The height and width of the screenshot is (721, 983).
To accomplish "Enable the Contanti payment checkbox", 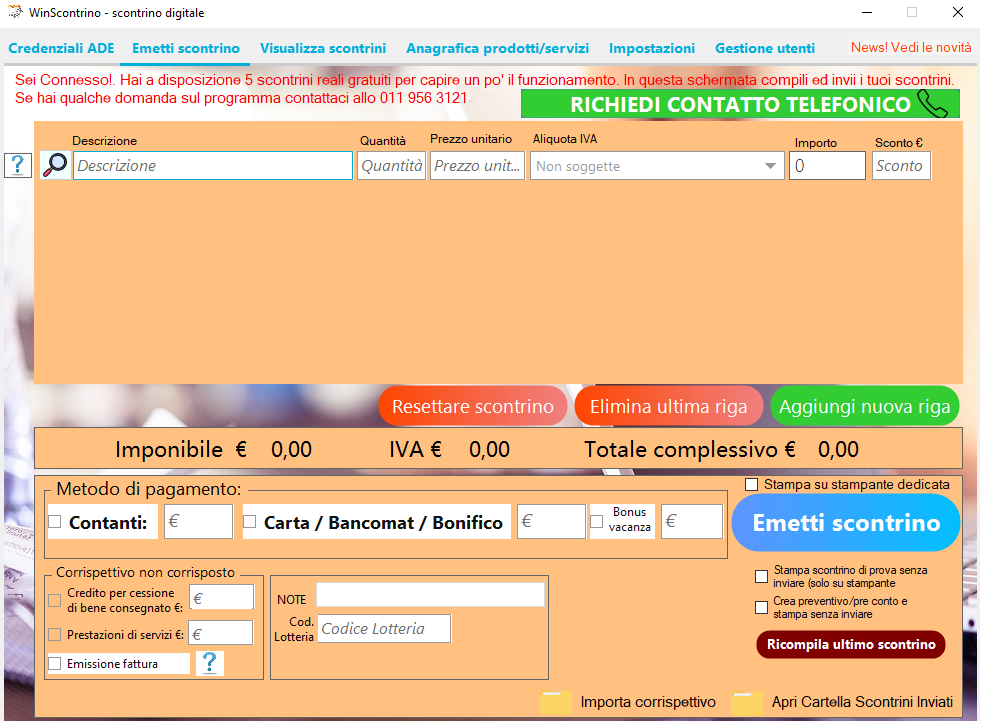I will [x=55, y=522].
